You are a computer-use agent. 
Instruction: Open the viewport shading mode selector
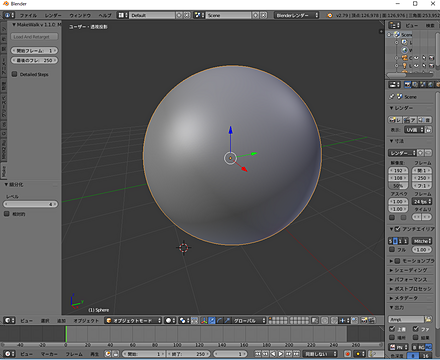170,321
